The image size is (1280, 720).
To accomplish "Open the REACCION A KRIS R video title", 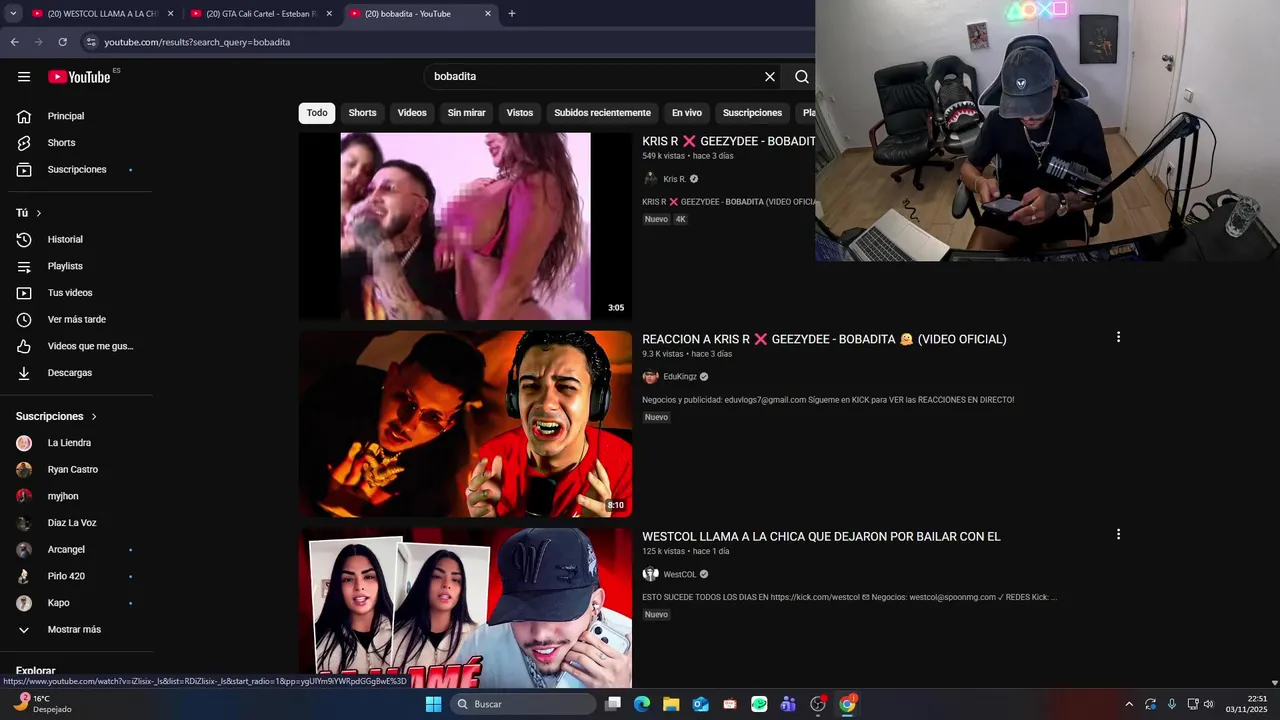I will (x=824, y=339).
